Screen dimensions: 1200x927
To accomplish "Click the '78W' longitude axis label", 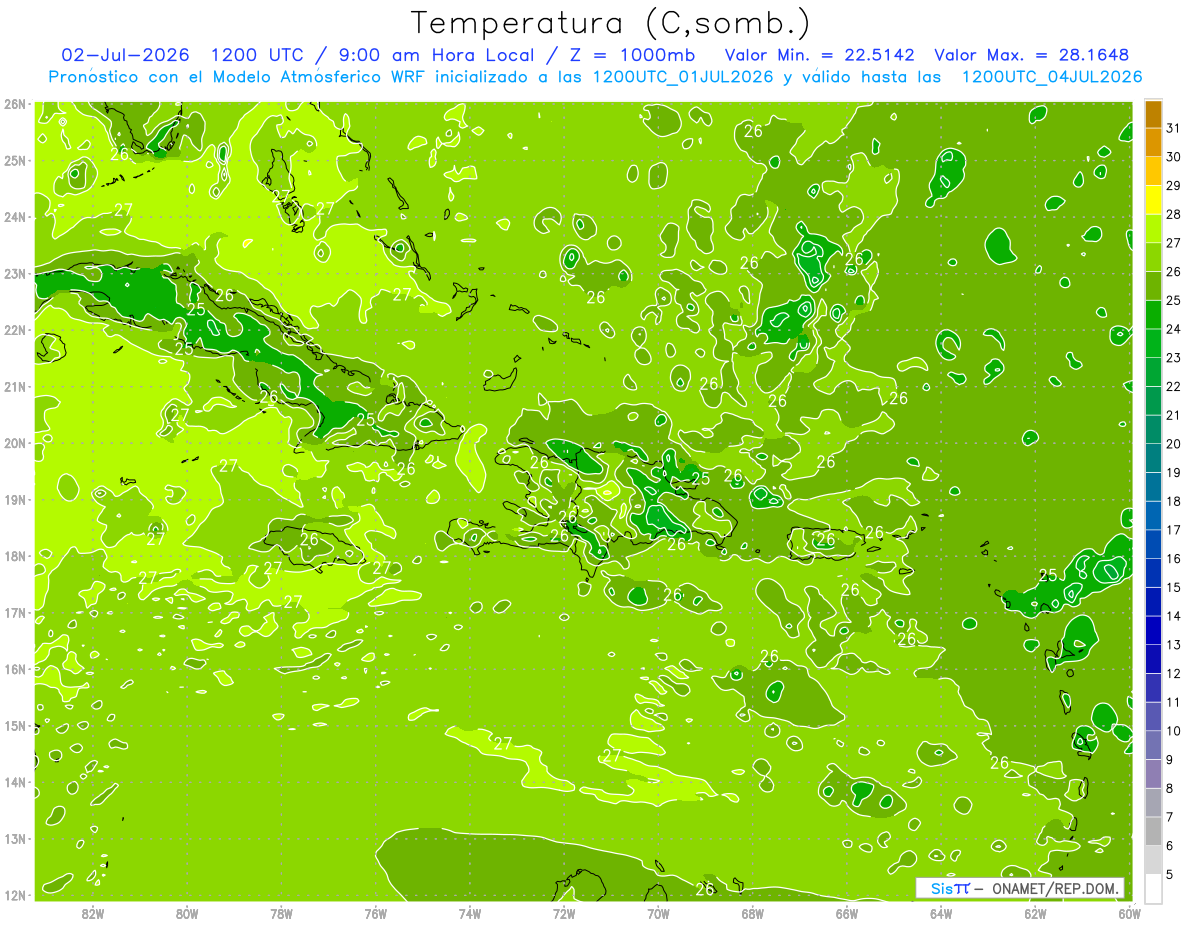I will (281, 913).
